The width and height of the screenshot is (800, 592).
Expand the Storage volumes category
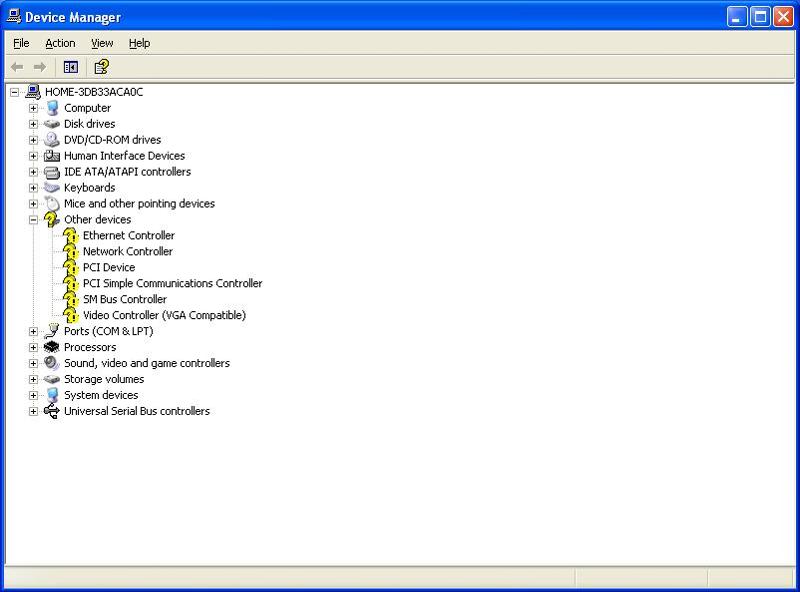click(33, 379)
